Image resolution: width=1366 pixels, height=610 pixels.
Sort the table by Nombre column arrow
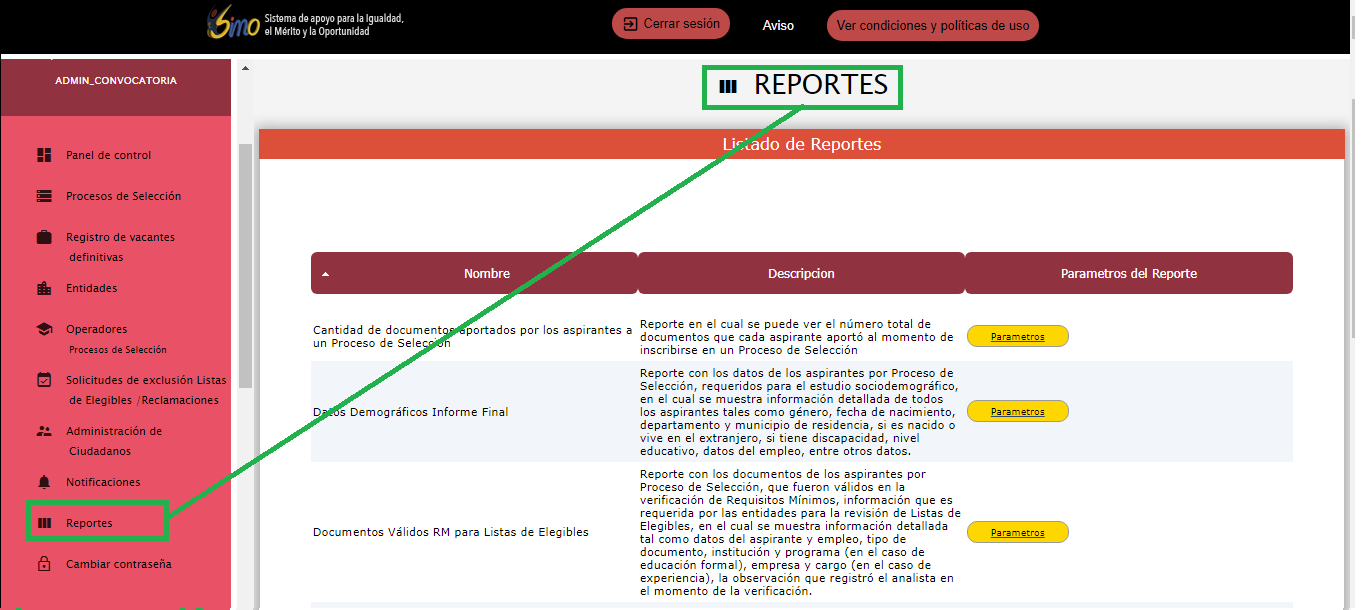click(326, 274)
